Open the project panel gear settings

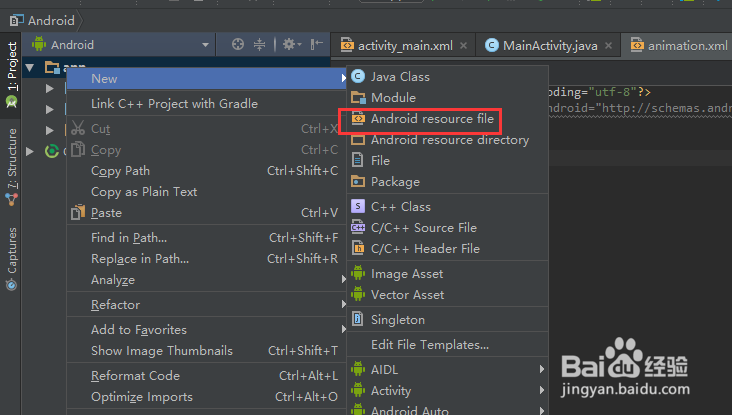coord(291,44)
